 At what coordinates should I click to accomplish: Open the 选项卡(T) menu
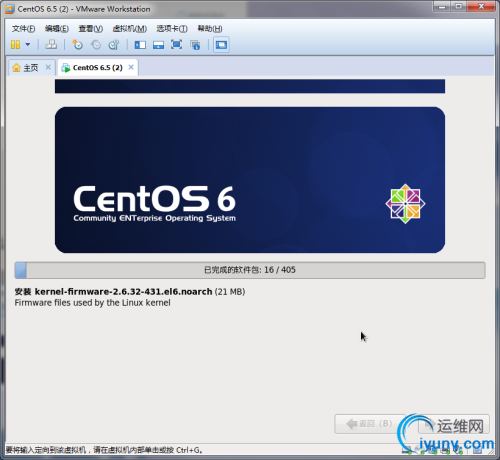[x=172, y=29]
